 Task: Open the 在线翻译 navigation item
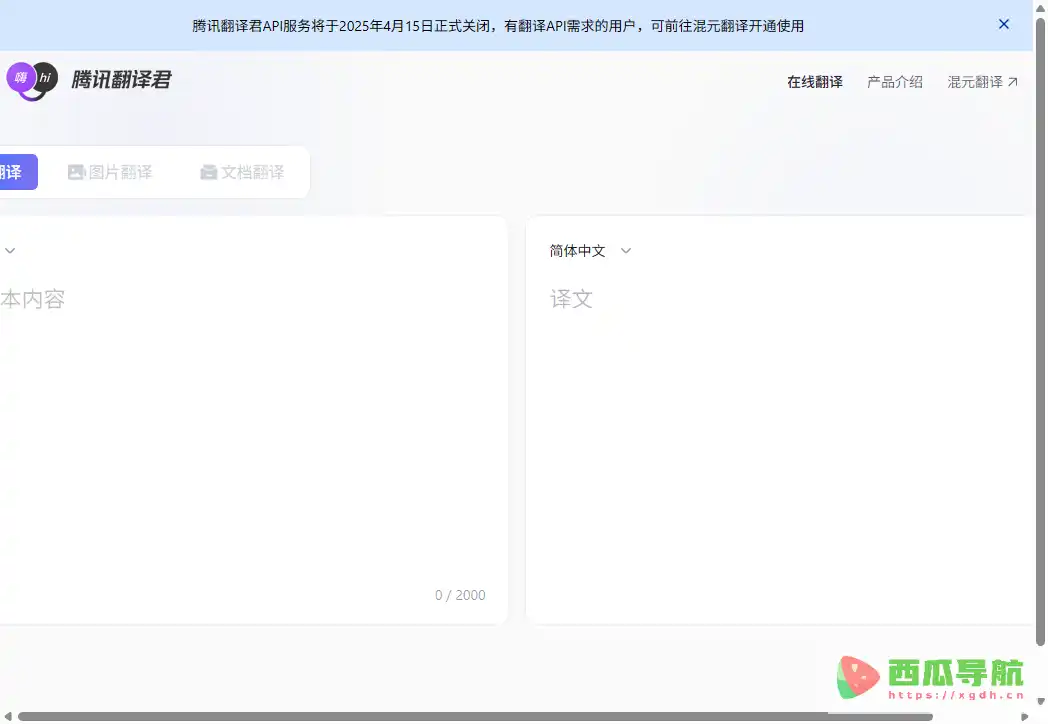coord(815,82)
